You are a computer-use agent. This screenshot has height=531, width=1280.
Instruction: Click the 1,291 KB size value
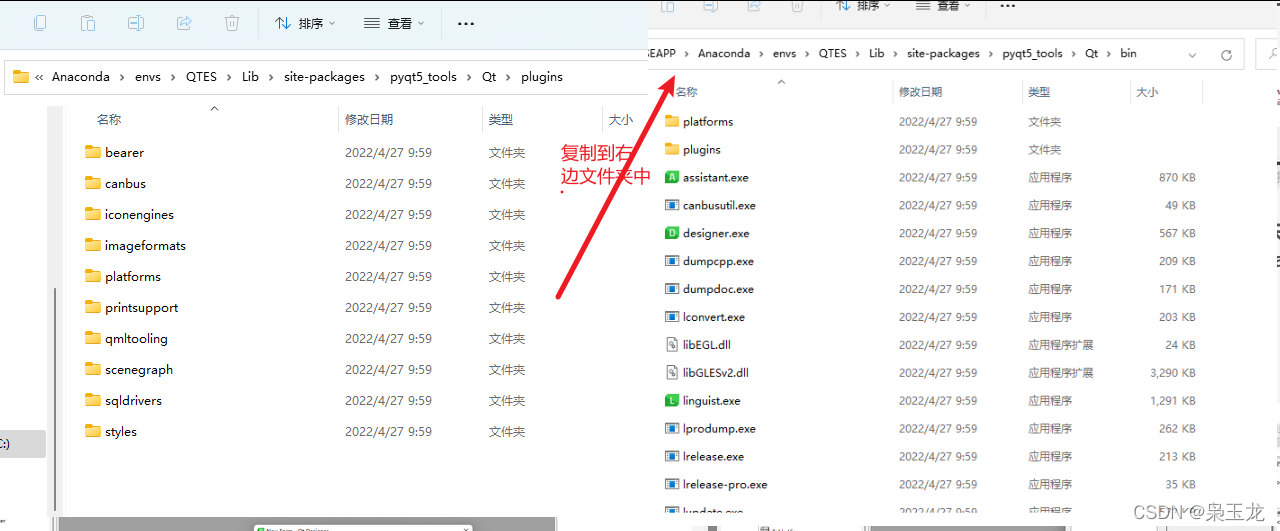(1172, 400)
